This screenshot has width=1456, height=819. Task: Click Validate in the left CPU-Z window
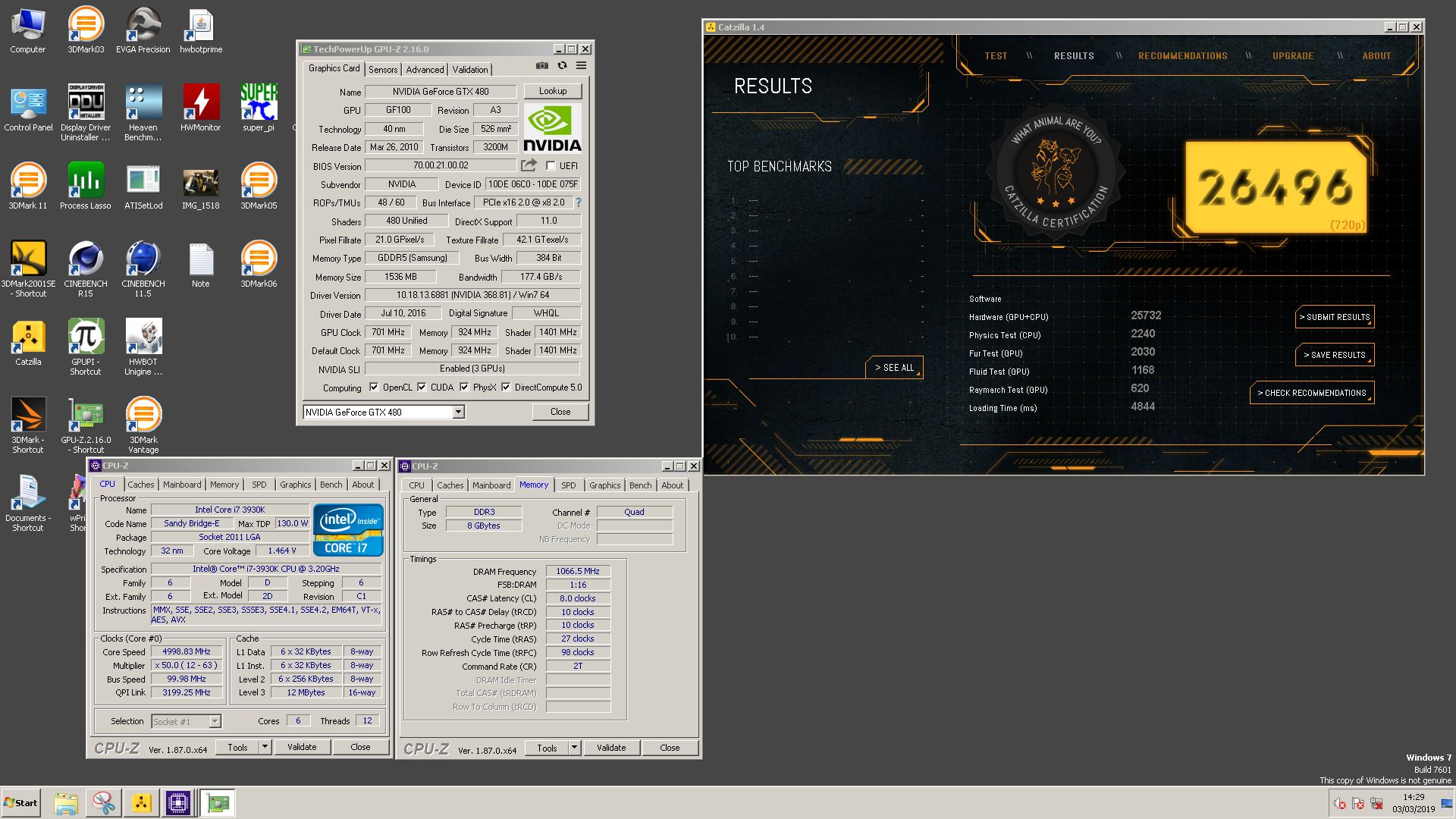pos(302,747)
